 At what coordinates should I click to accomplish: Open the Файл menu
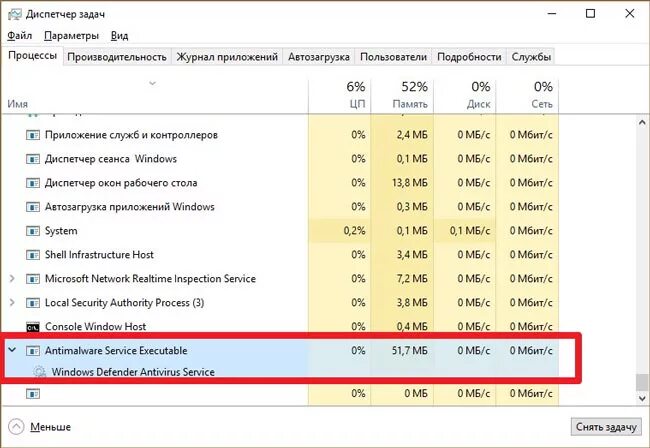[x=19, y=36]
